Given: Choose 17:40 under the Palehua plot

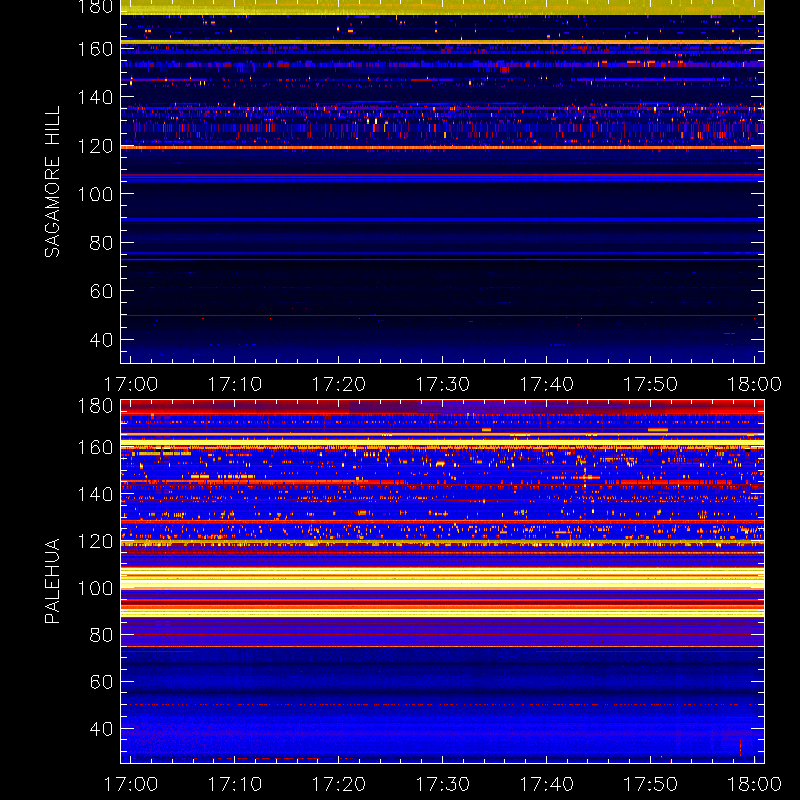Looking at the screenshot, I should 546,784.
